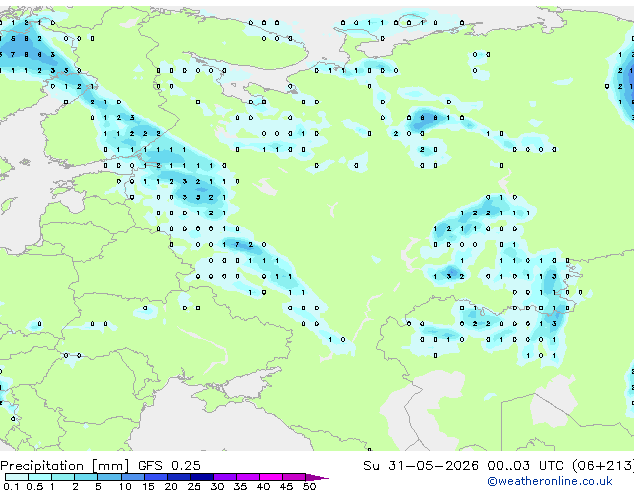Screen dimensions: 634x490
Task: Click the '45' legend scale label
Action: coord(286,486)
